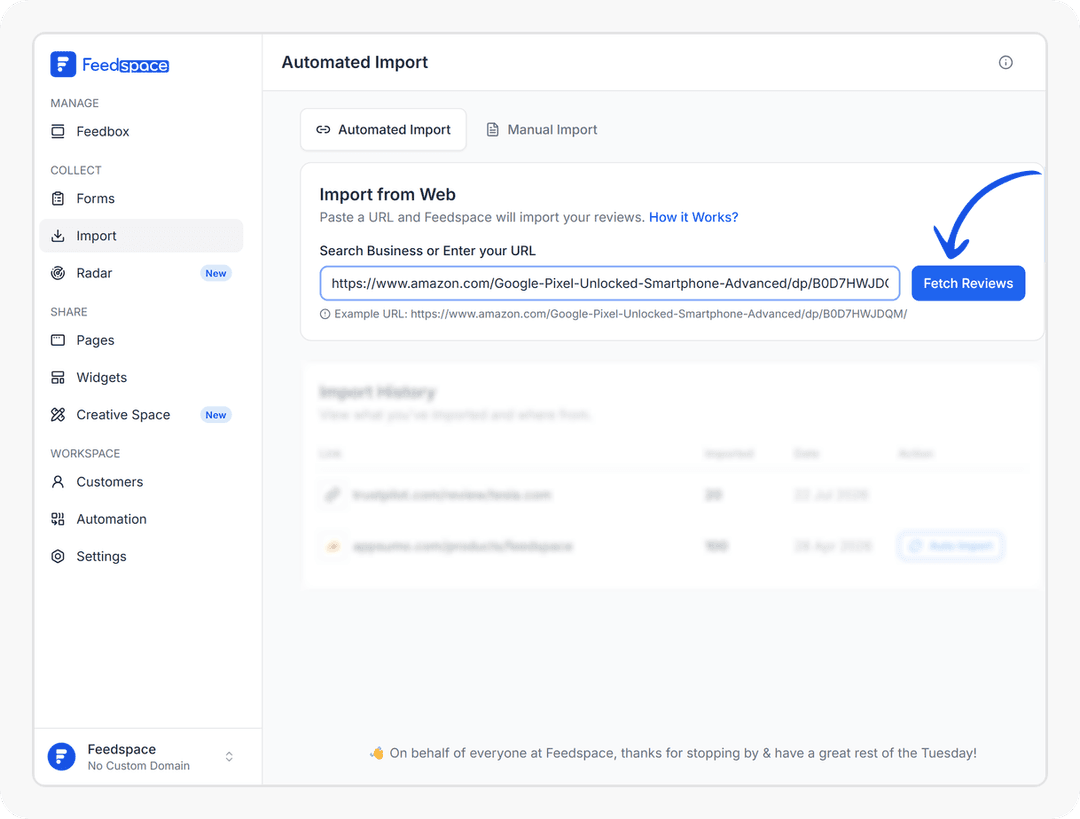The height and width of the screenshot is (819, 1080).
Task: Switch to the Manual Import tab
Action: 541,129
